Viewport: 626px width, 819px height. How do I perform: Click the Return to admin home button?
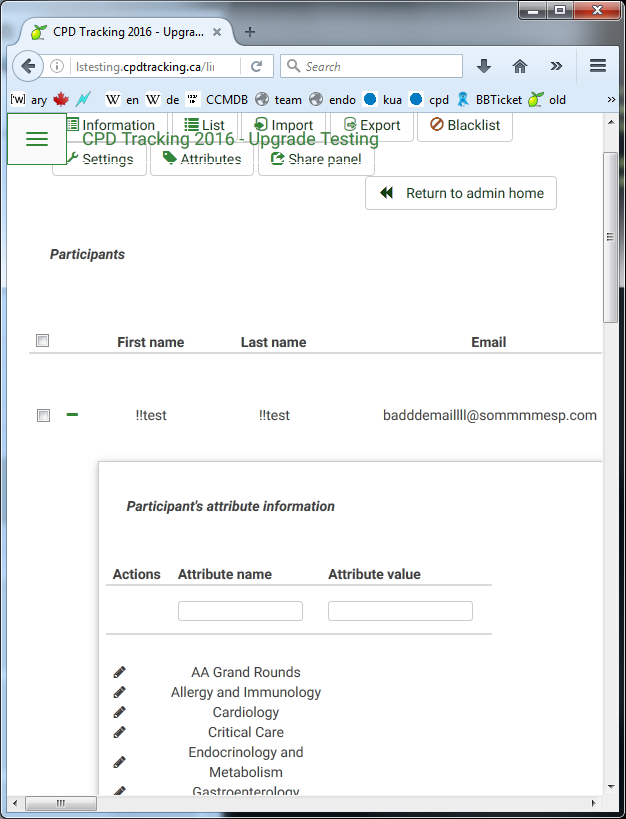[x=461, y=193]
